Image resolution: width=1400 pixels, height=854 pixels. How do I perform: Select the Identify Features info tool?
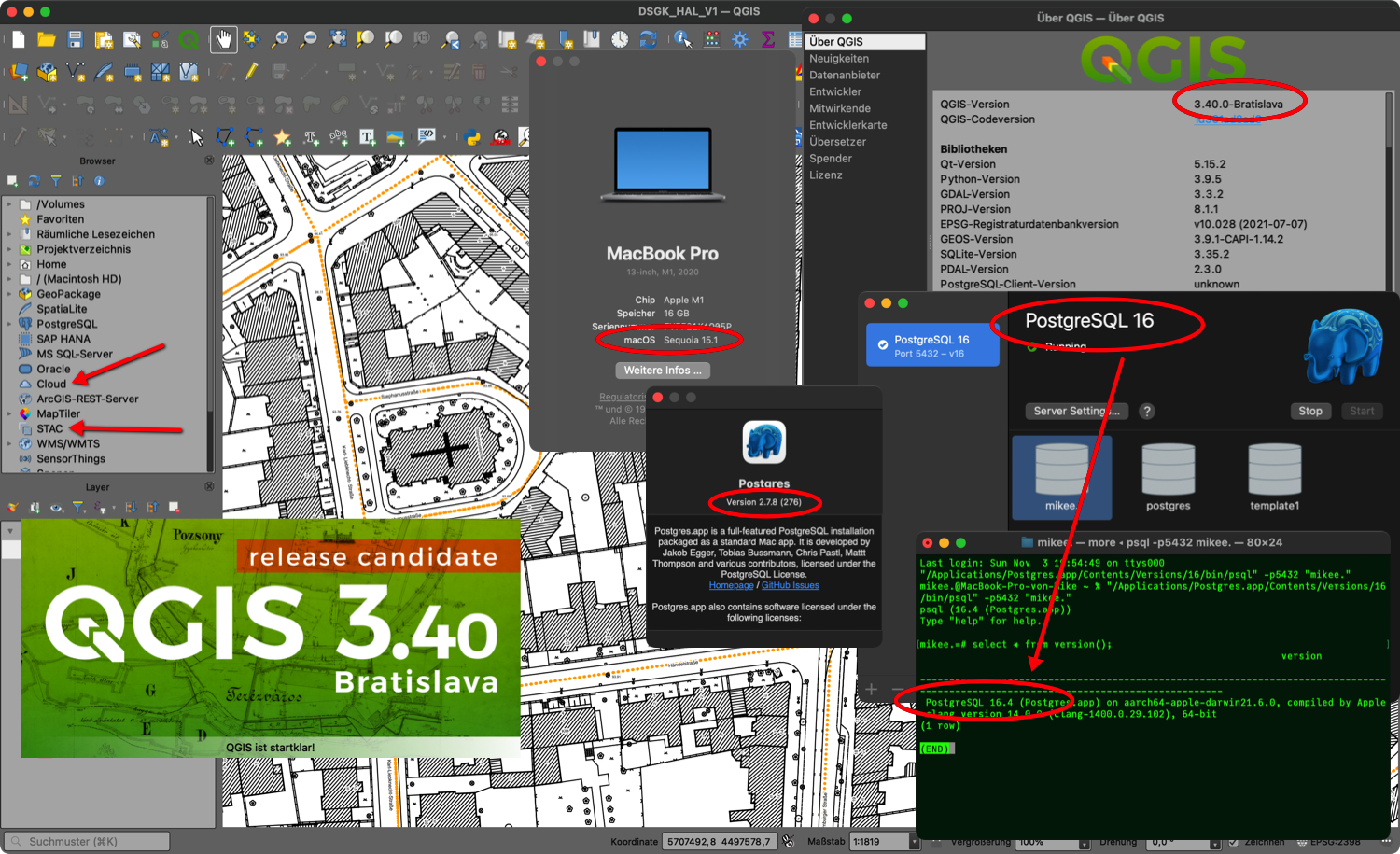coord(683,39)
